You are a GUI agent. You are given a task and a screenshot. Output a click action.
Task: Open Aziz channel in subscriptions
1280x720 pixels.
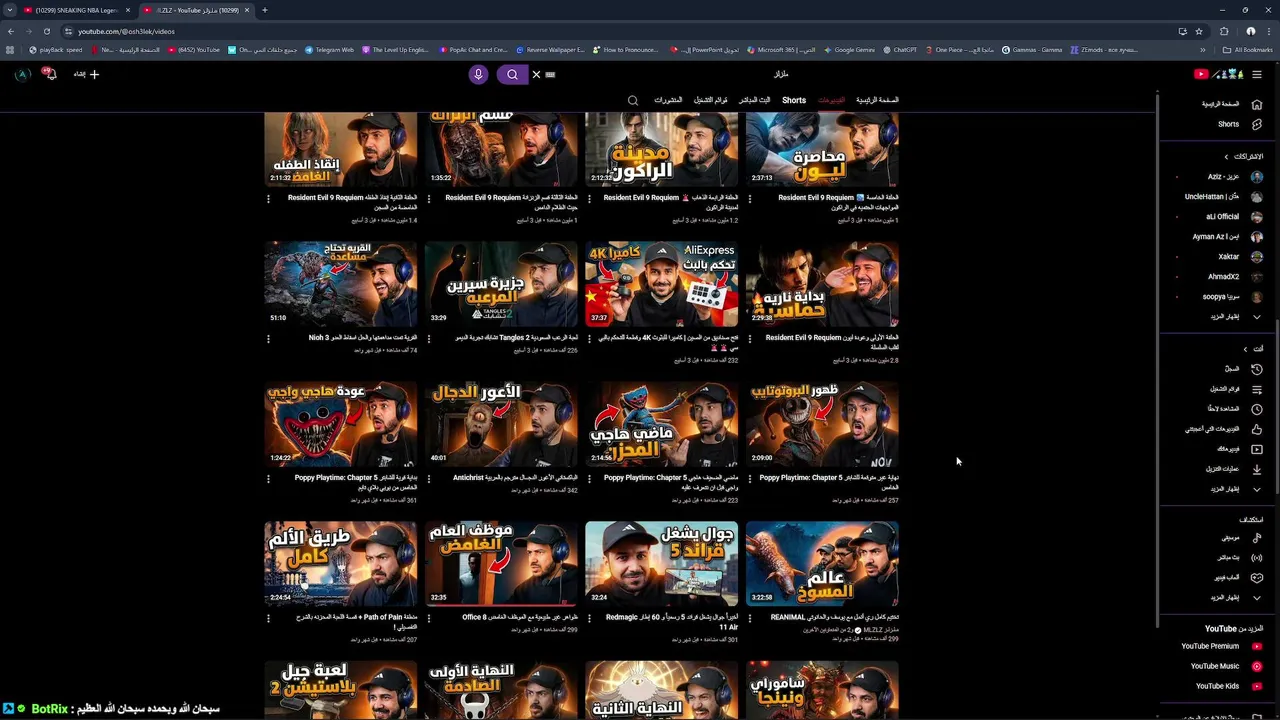pyautogui.click(x=1220, y=177)
